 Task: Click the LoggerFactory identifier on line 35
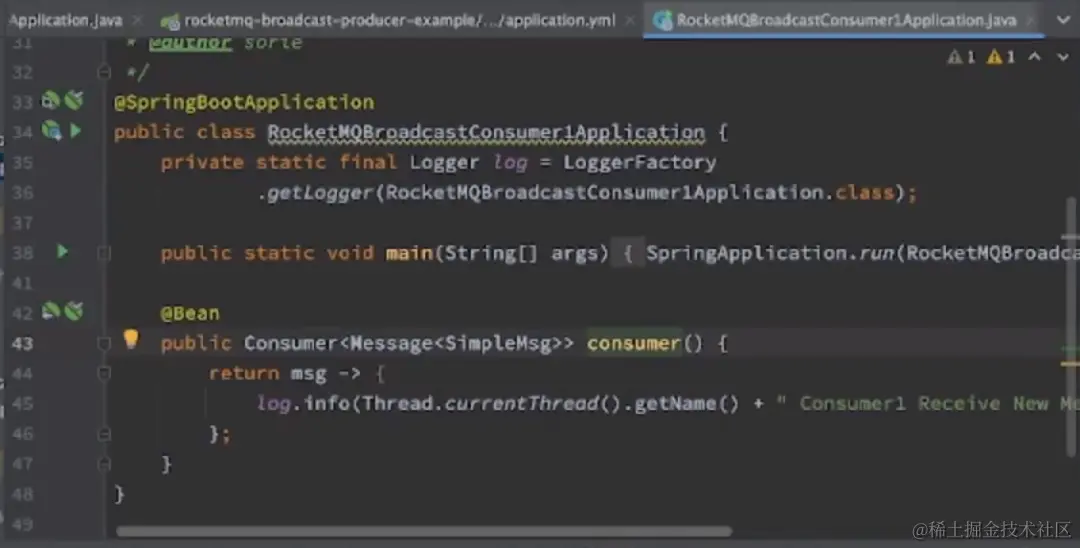(640, 162)
